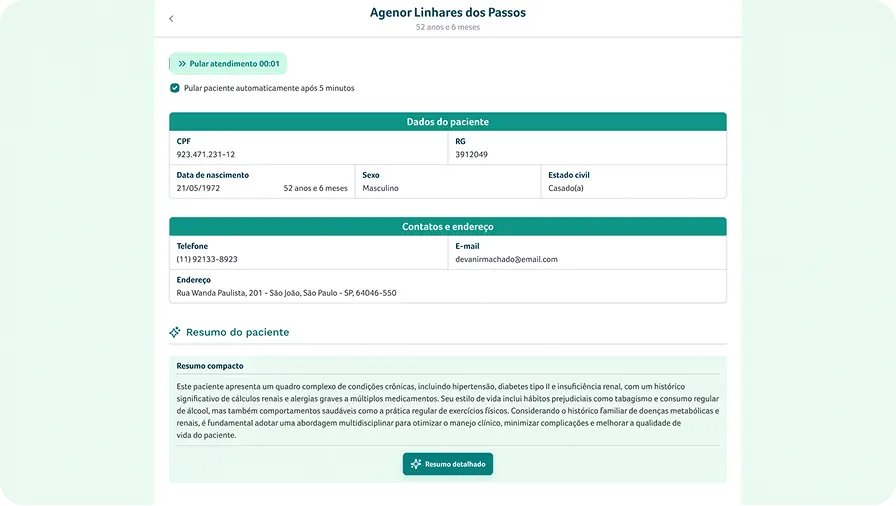The image size is (896, 506).
Task: Uncheck automatic patient skip checkbox
Action: (x=175, y=88)
